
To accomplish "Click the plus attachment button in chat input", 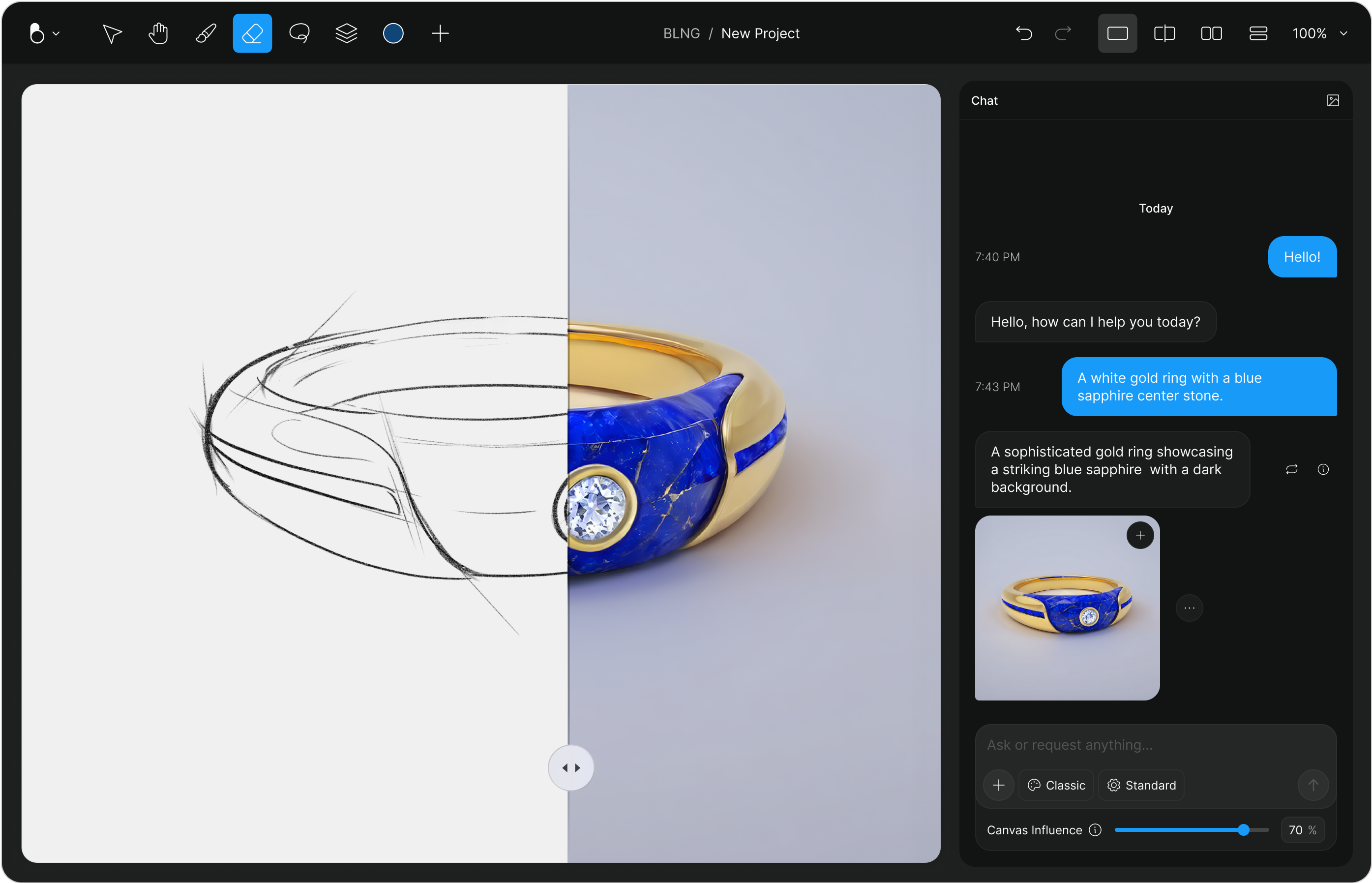I will click(998, 785).
